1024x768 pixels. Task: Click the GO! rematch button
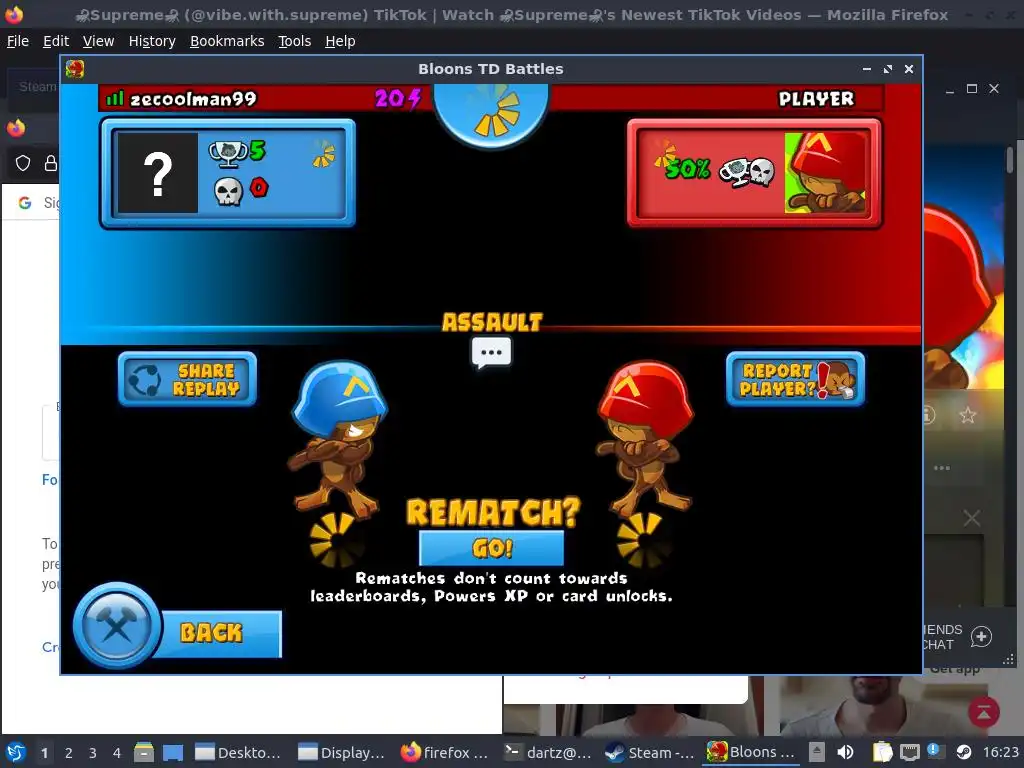491,547
